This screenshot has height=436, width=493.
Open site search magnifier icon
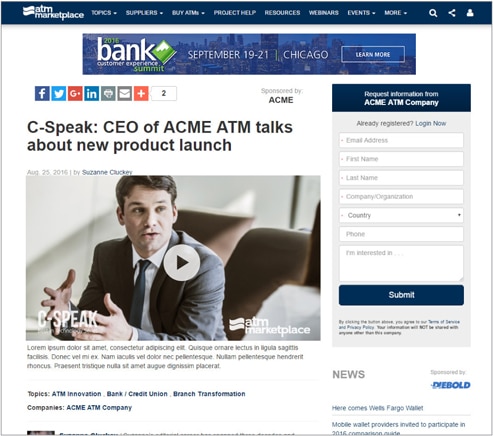coord(433,13)
